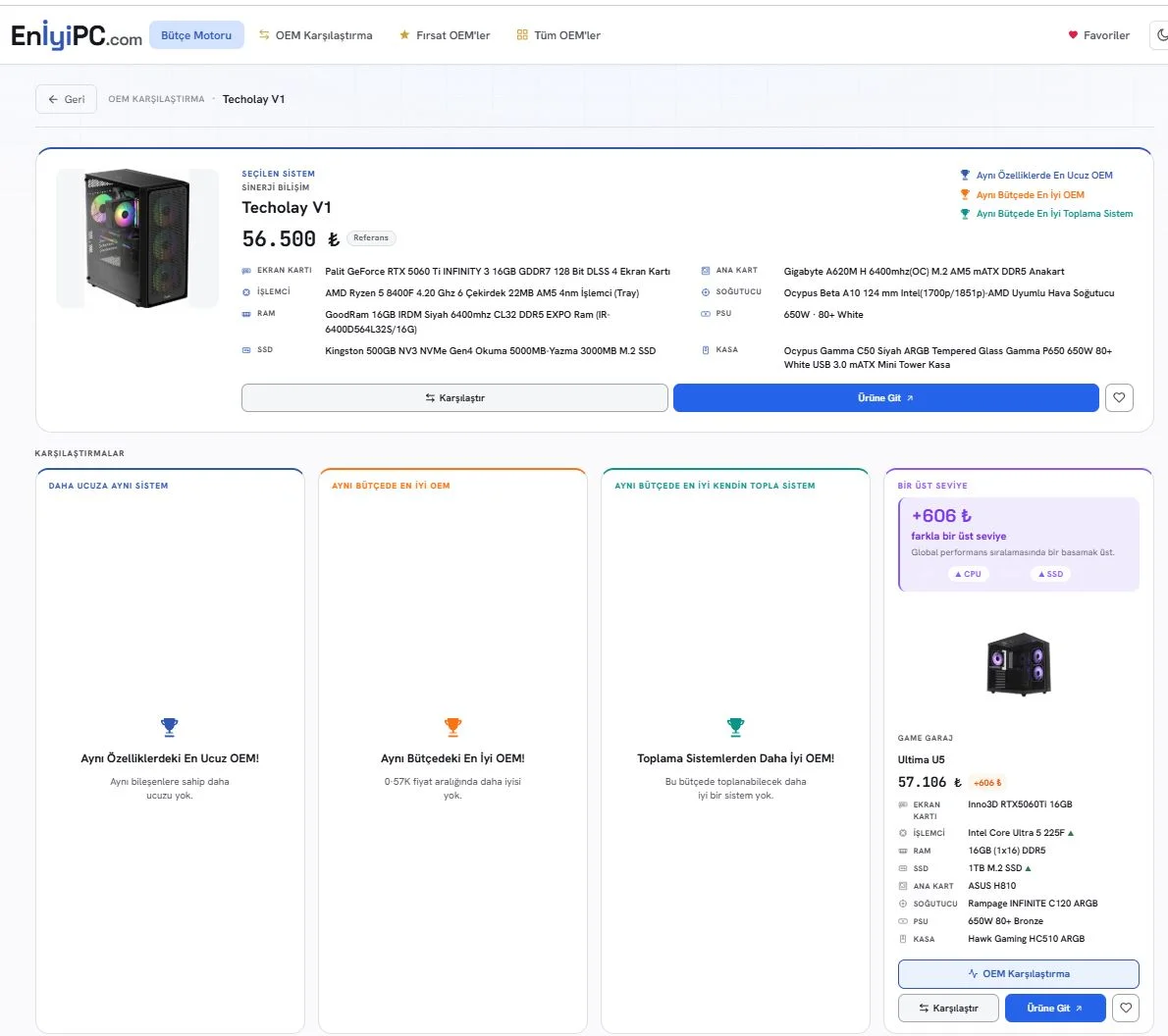Select the Gigabyte A620M H motherboard text
1168x1036 pixels.
point(924,271)
